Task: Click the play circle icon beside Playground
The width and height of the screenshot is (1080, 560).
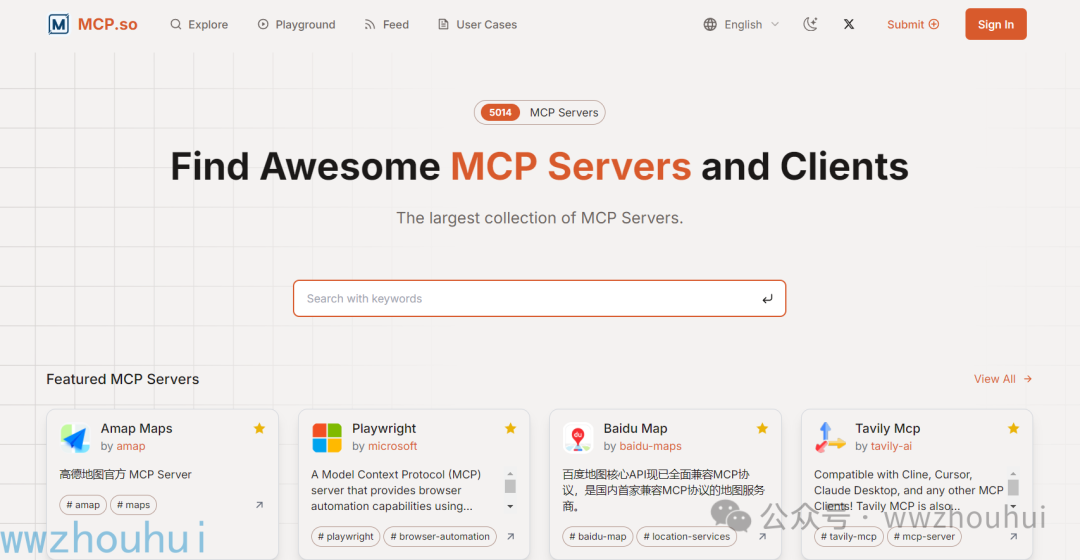Action: pyautogui.click(x=263, y=24)
